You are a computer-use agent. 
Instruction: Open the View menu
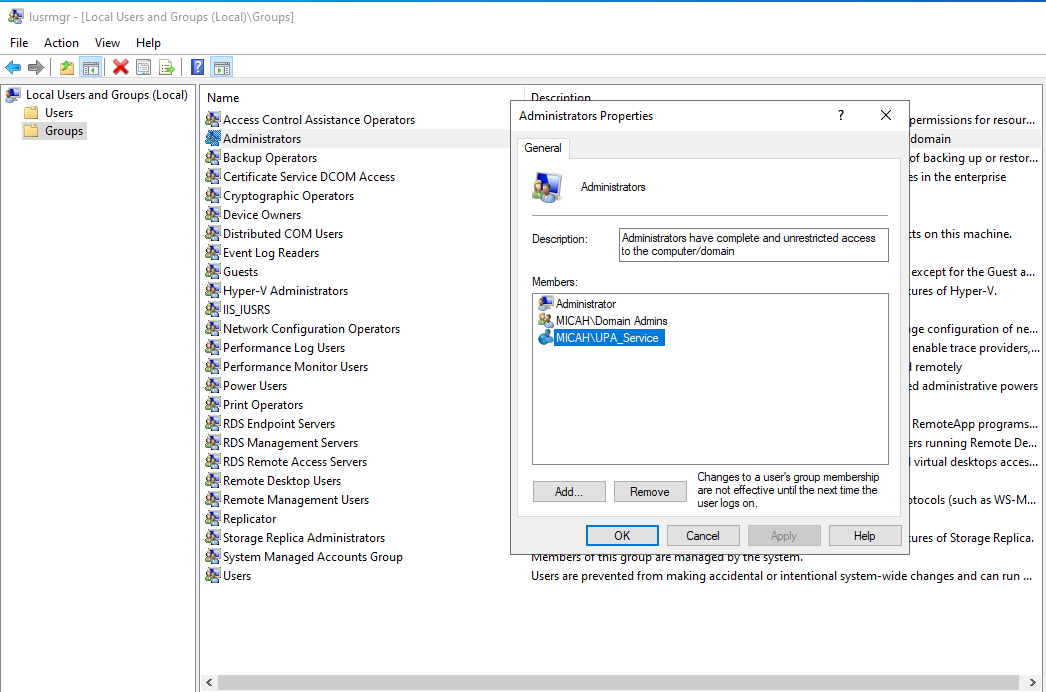point(107,43)
